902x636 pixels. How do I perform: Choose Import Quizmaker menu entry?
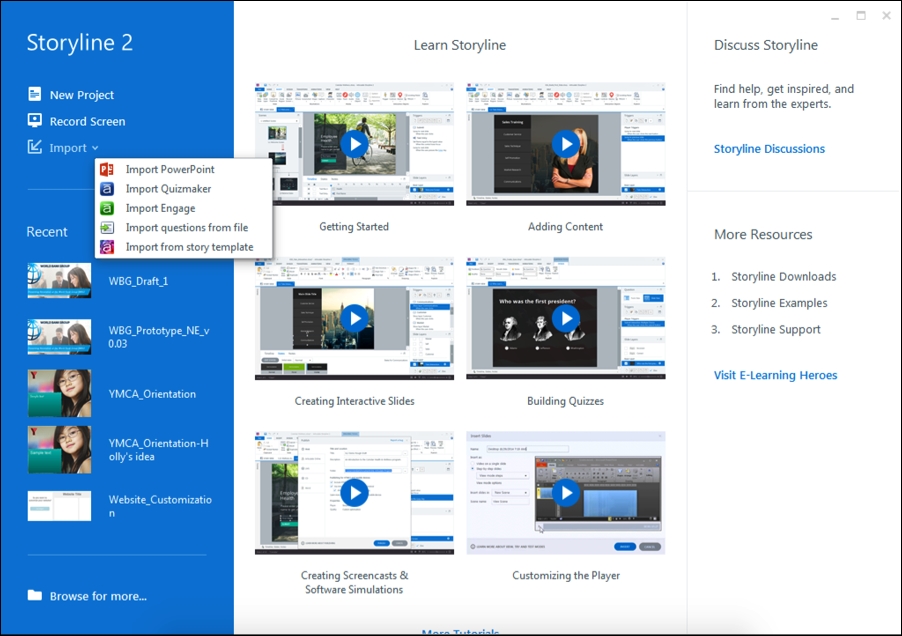168,189
